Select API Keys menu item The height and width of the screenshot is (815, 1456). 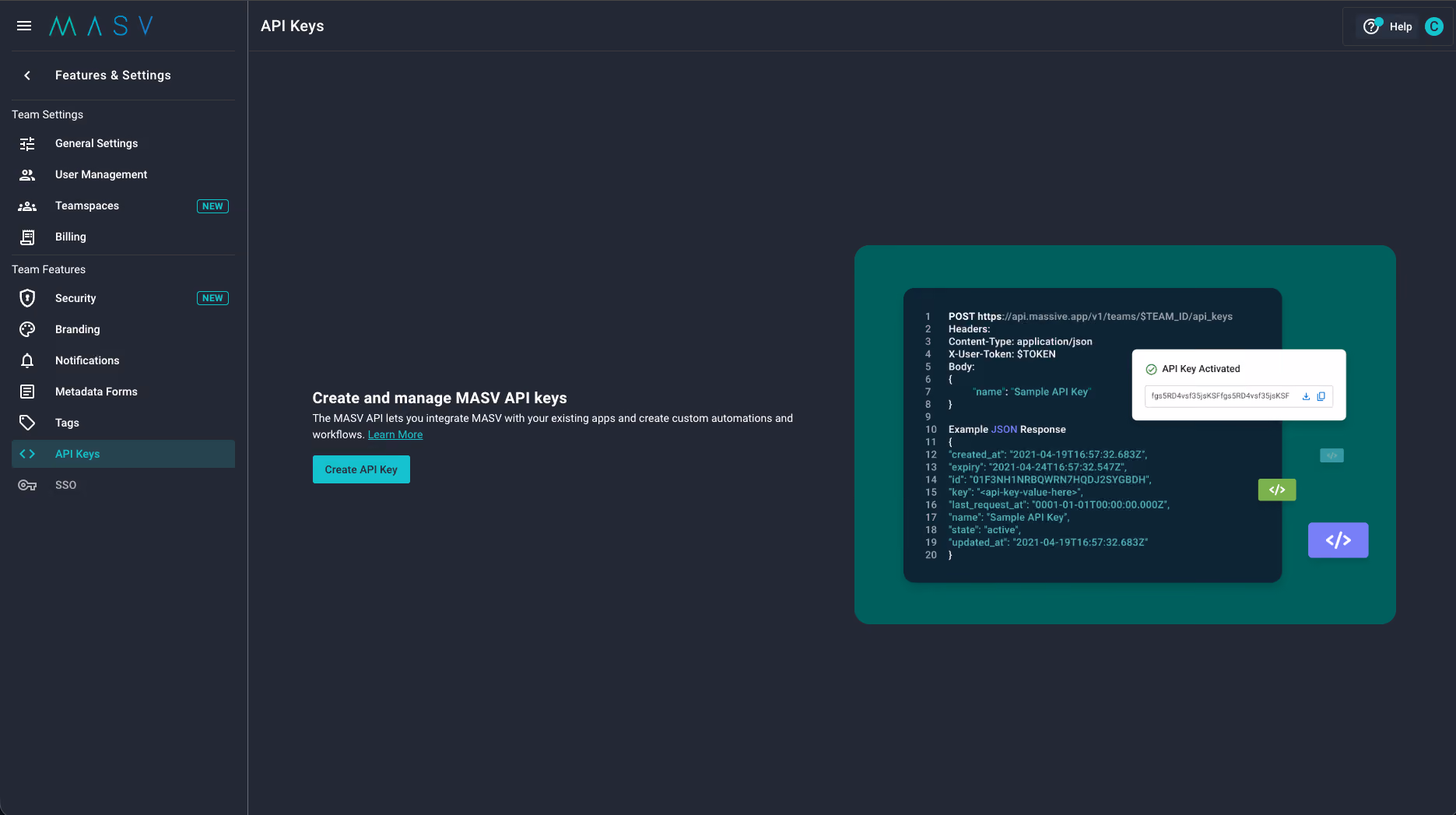(x=123, y=454)
